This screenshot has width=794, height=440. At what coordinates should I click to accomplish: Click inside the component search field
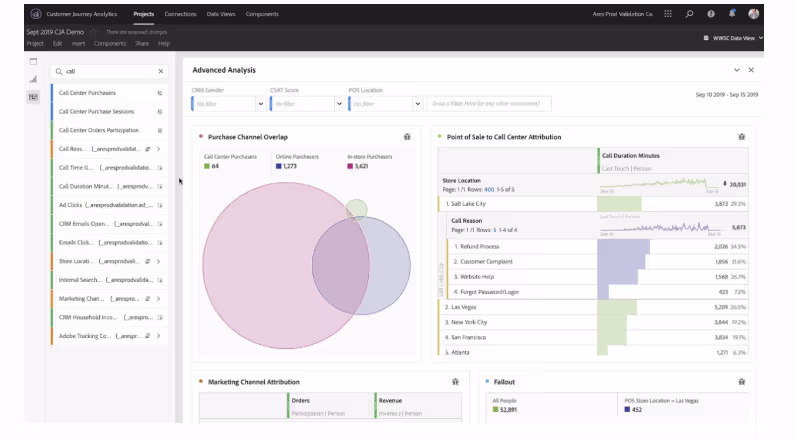109,71
